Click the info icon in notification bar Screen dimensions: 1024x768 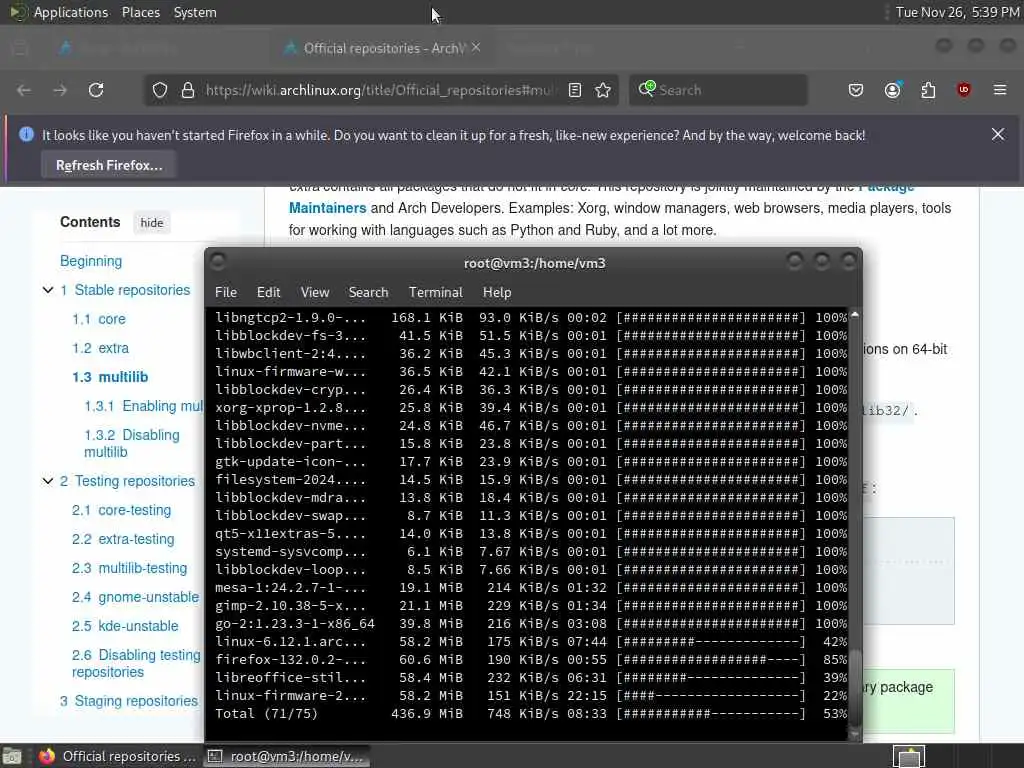pyautogui.click(x=26, y=135)
